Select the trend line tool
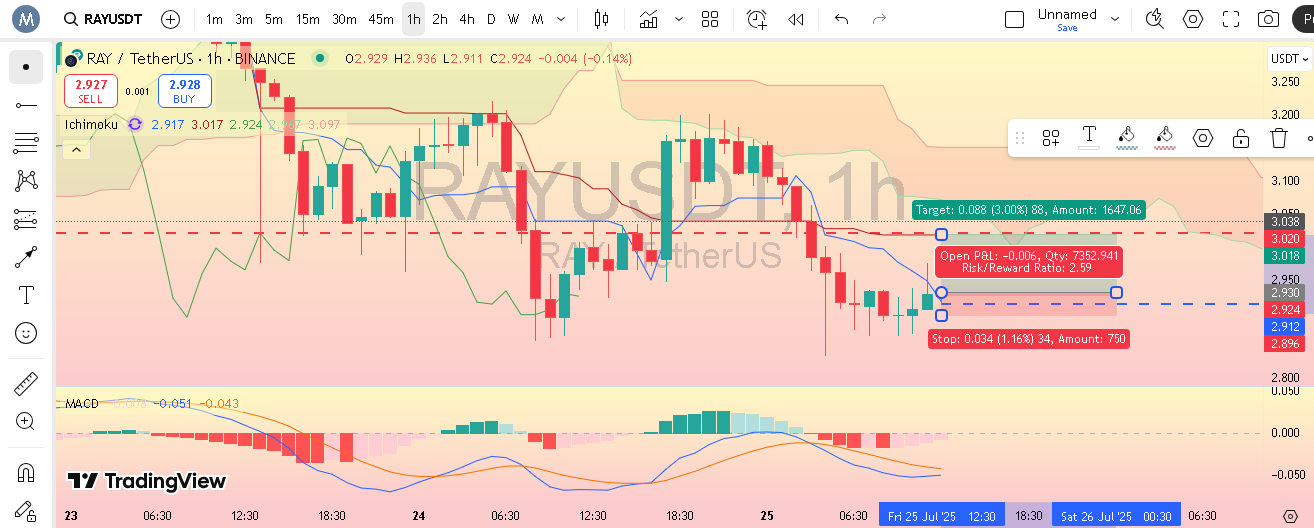Screen dimensions: 1314x528 click(x=26, y=105)
